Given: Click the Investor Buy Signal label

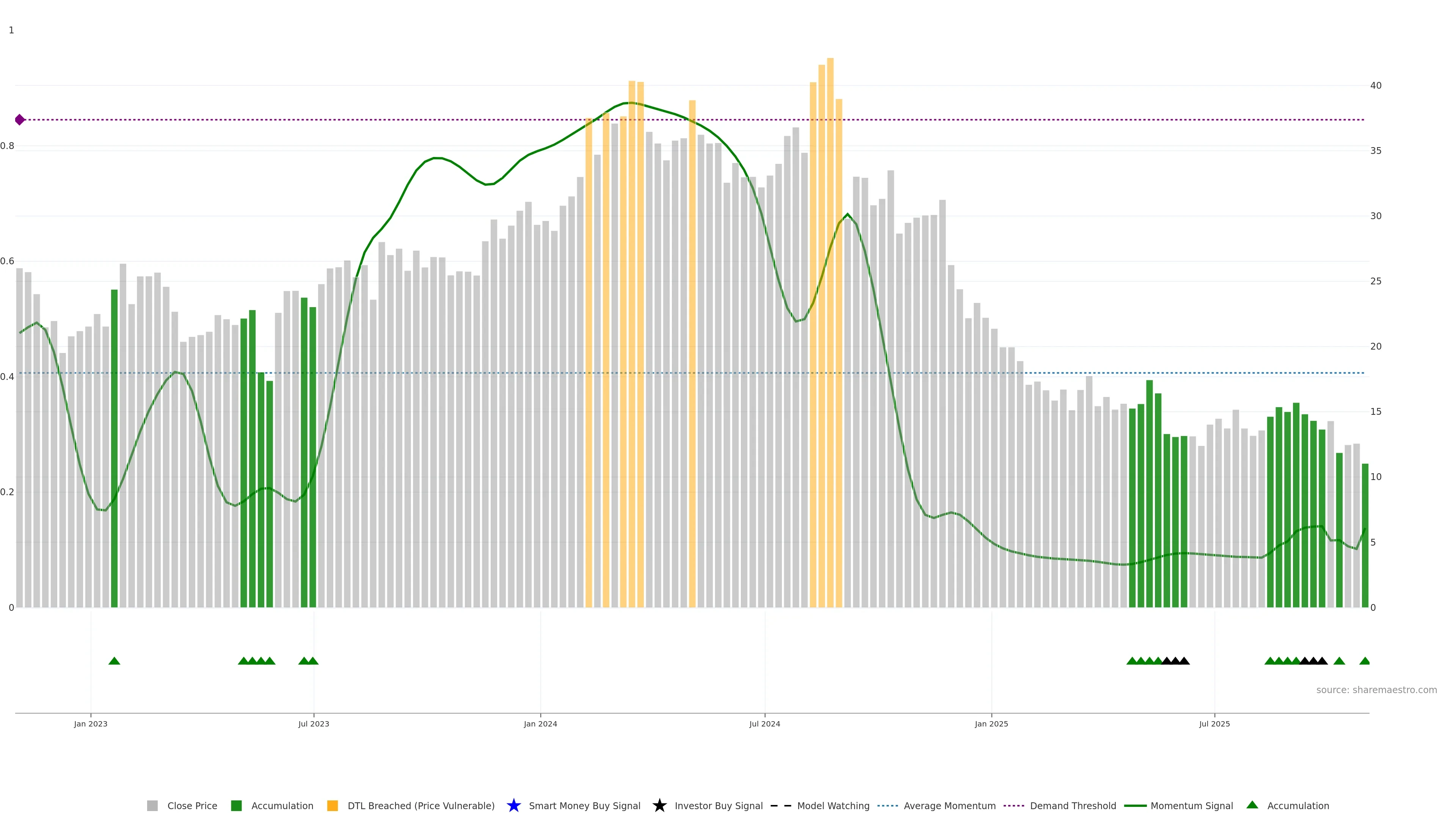Looking at the screenshot, I should pos(719,805).
